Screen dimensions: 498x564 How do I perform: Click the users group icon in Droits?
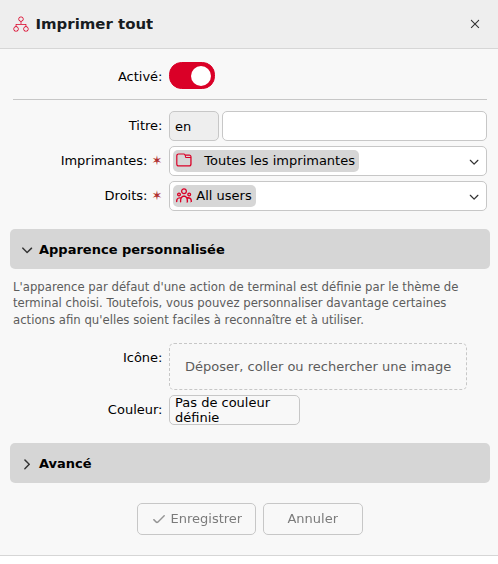tap(184, 196)
